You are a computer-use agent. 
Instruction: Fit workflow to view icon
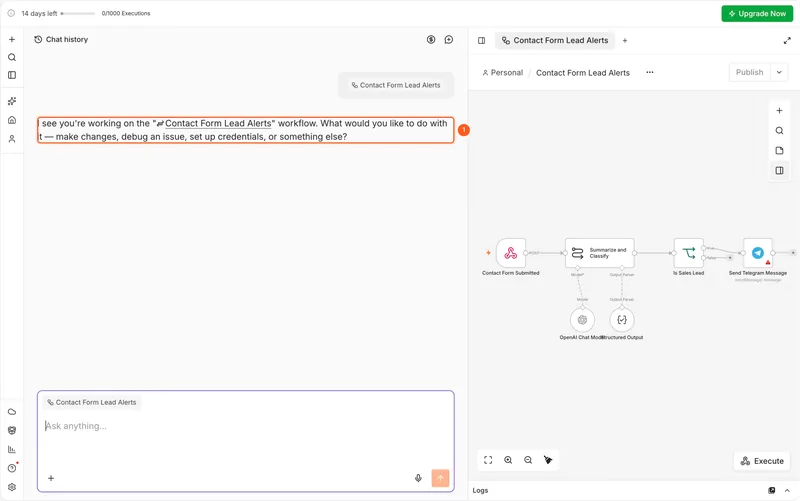[x=488, y=460]
